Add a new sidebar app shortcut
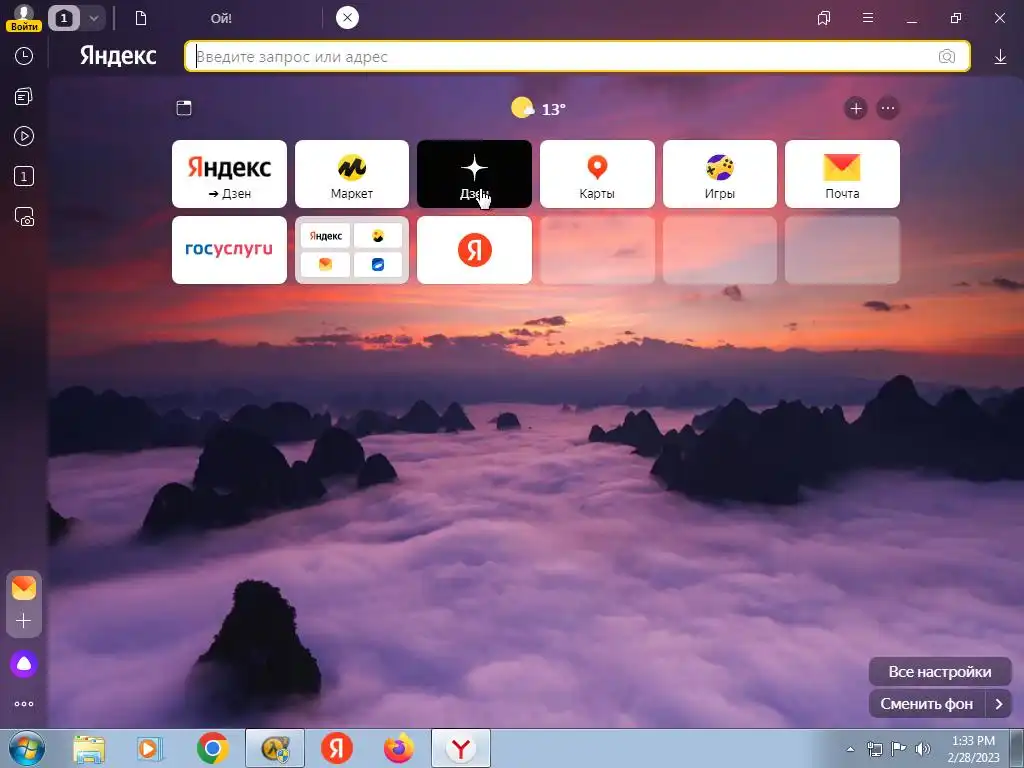 point(24,620)
